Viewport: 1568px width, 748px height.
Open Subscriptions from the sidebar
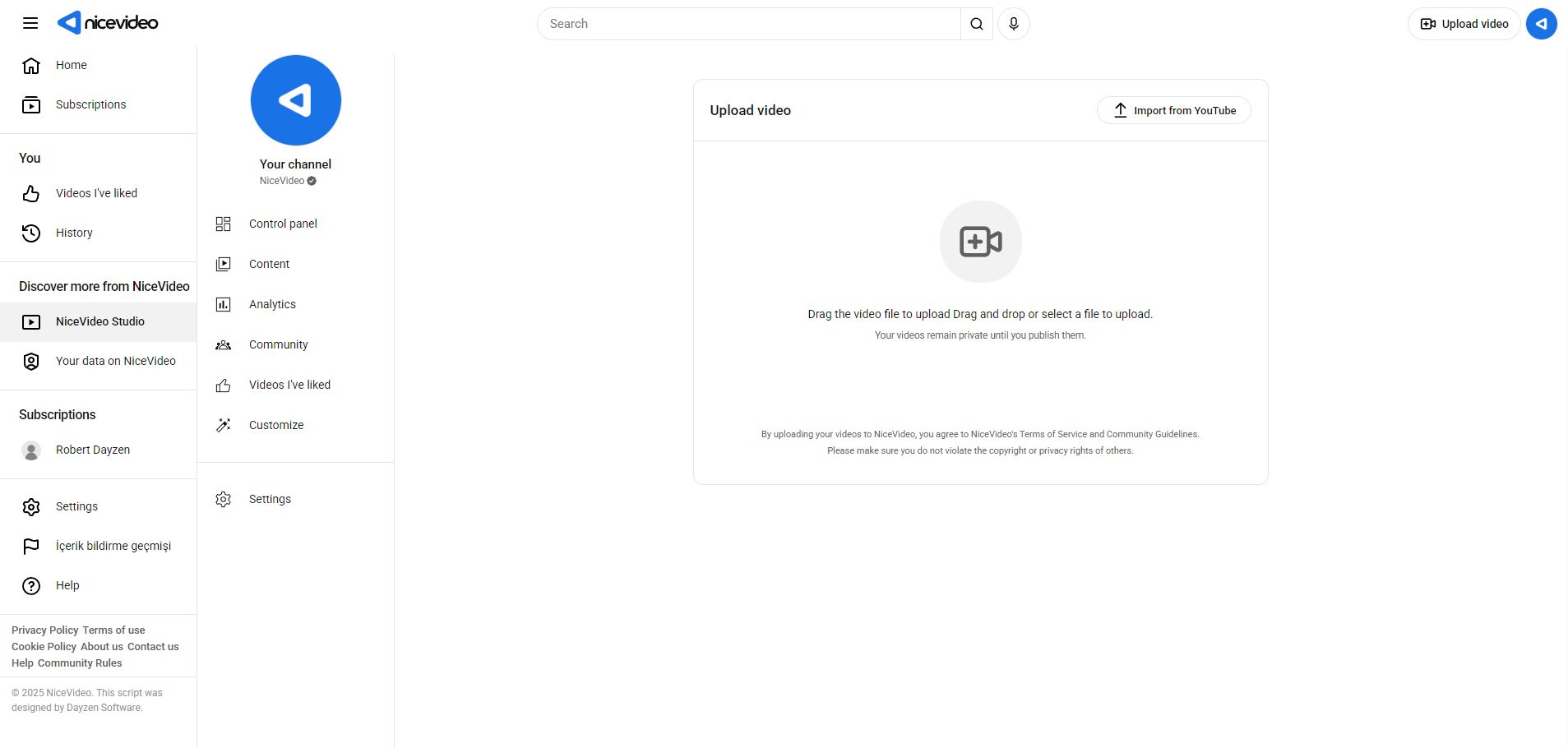pyautogui.click(x=99, y=105)
